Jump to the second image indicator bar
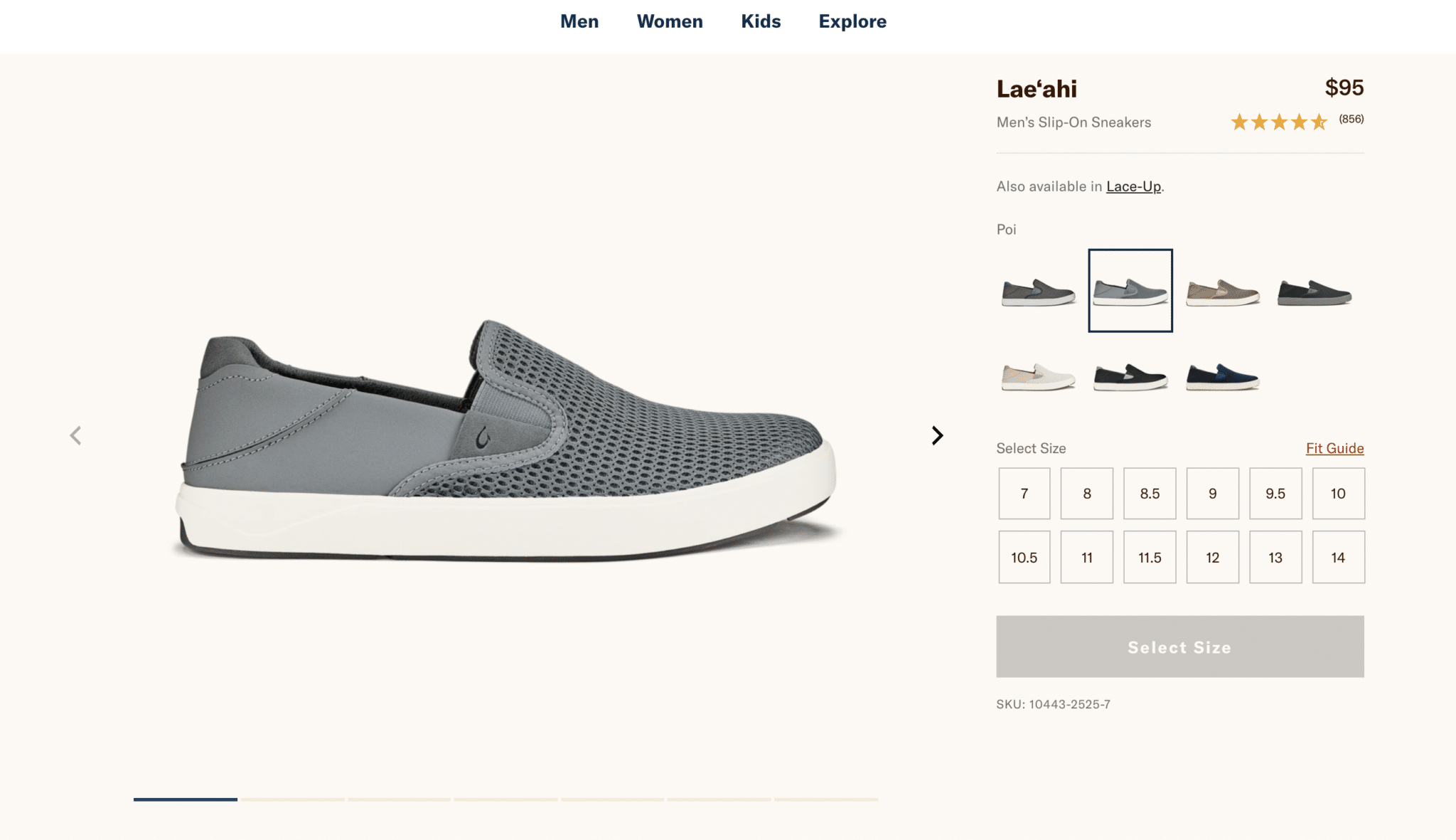This screenshot has height=840, width=1456. (292, 799)
